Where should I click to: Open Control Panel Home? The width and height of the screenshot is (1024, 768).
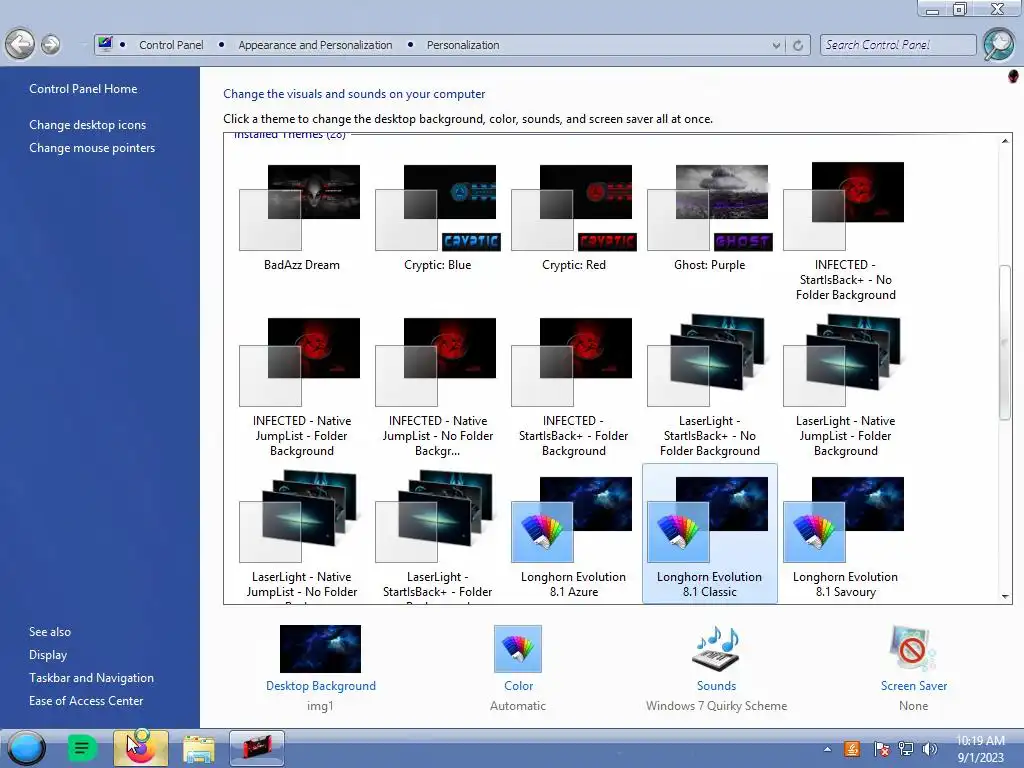tap(83, 89)
